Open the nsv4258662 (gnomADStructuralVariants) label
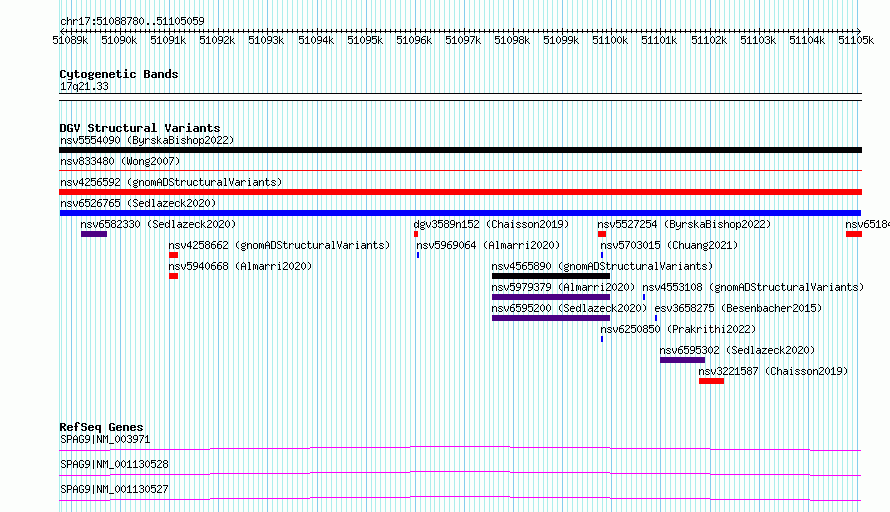Image resolution: width=890 pixels, height=512 pixels. (x=279, y=245)
